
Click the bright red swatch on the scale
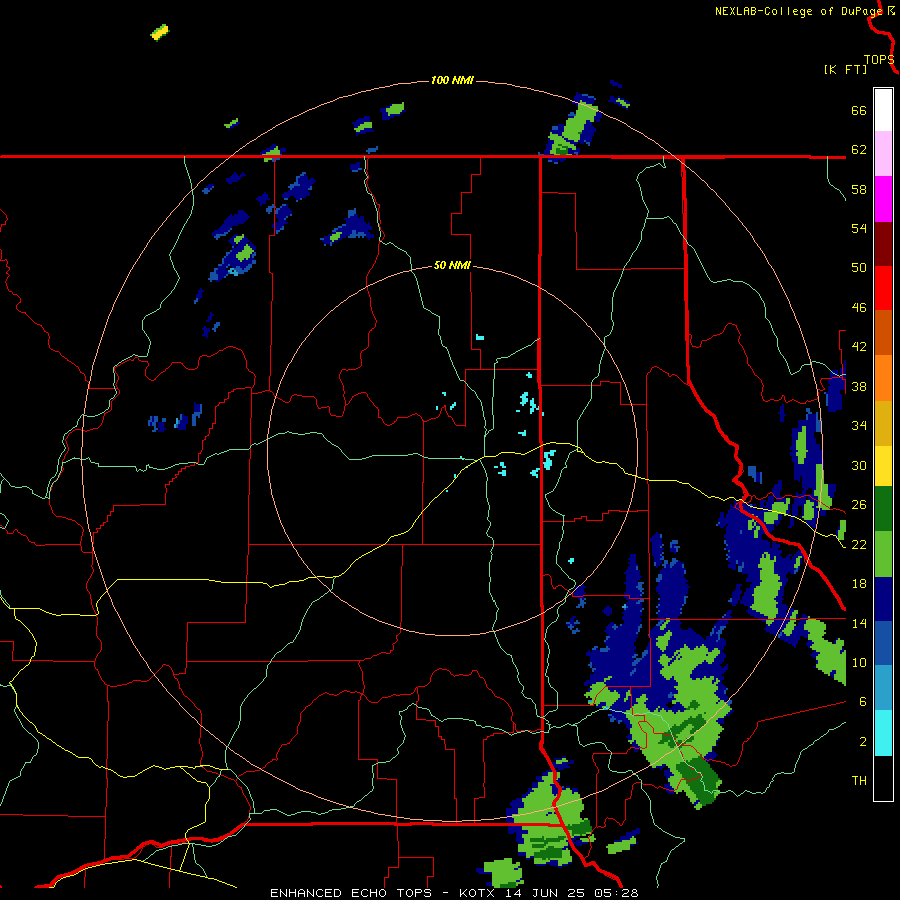click(x=883, y=288)
